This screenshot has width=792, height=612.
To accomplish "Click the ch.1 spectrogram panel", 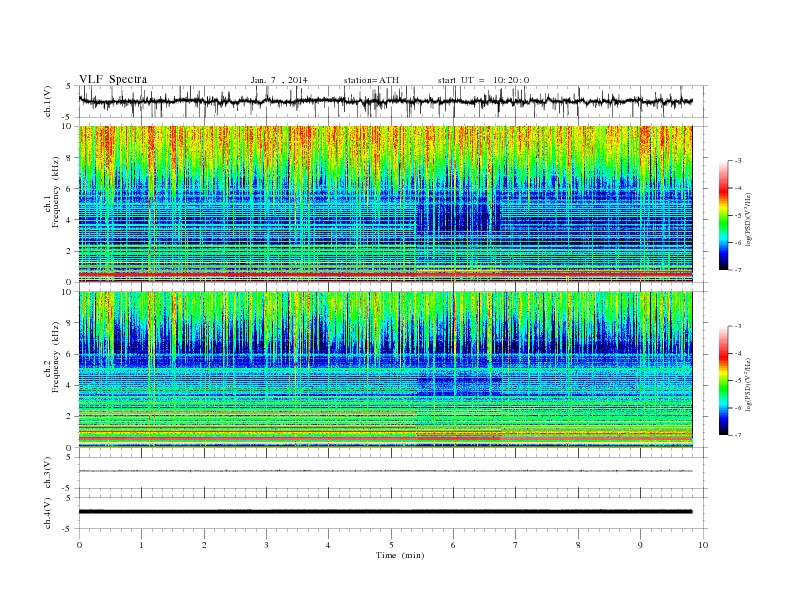I will tap(385, 204).
